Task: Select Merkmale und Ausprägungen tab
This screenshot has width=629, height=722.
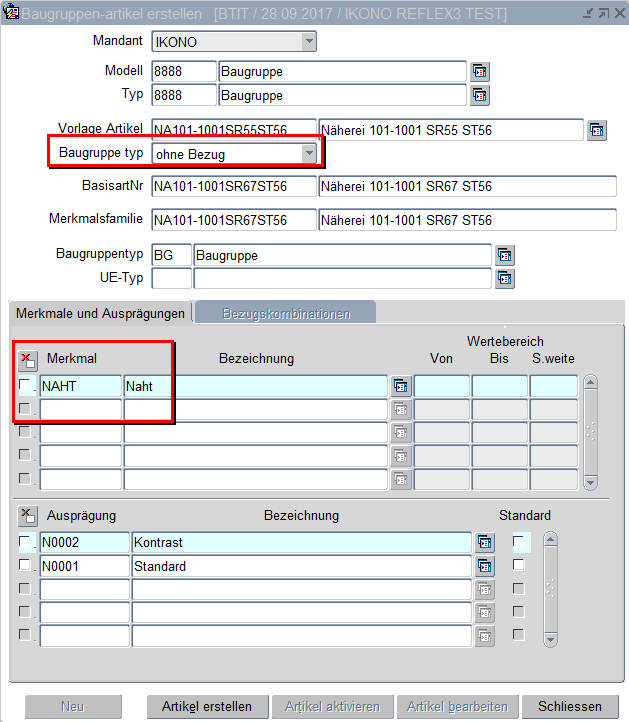Action: click(x=100, y=313)
